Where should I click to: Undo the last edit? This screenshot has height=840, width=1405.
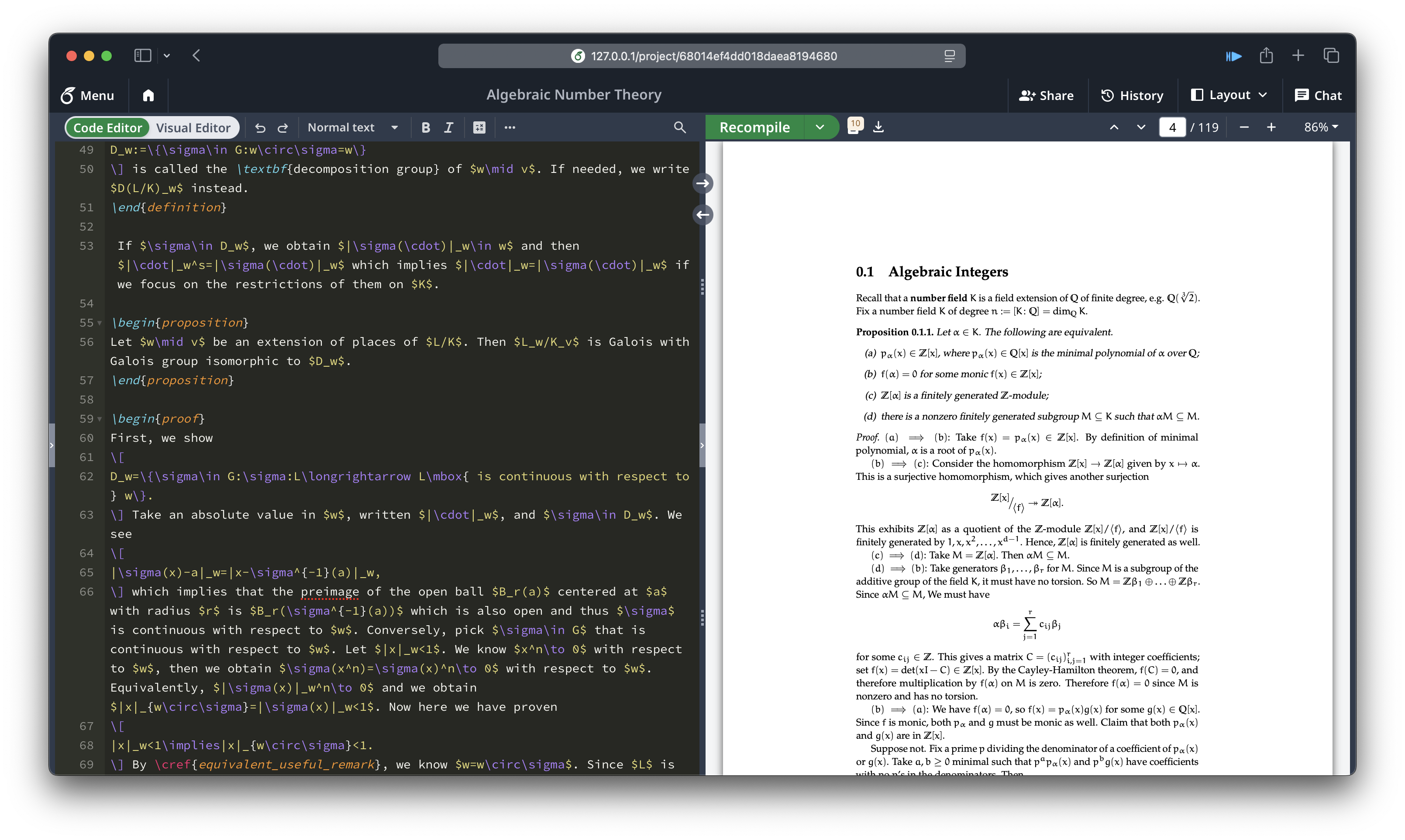coord(260,127)
